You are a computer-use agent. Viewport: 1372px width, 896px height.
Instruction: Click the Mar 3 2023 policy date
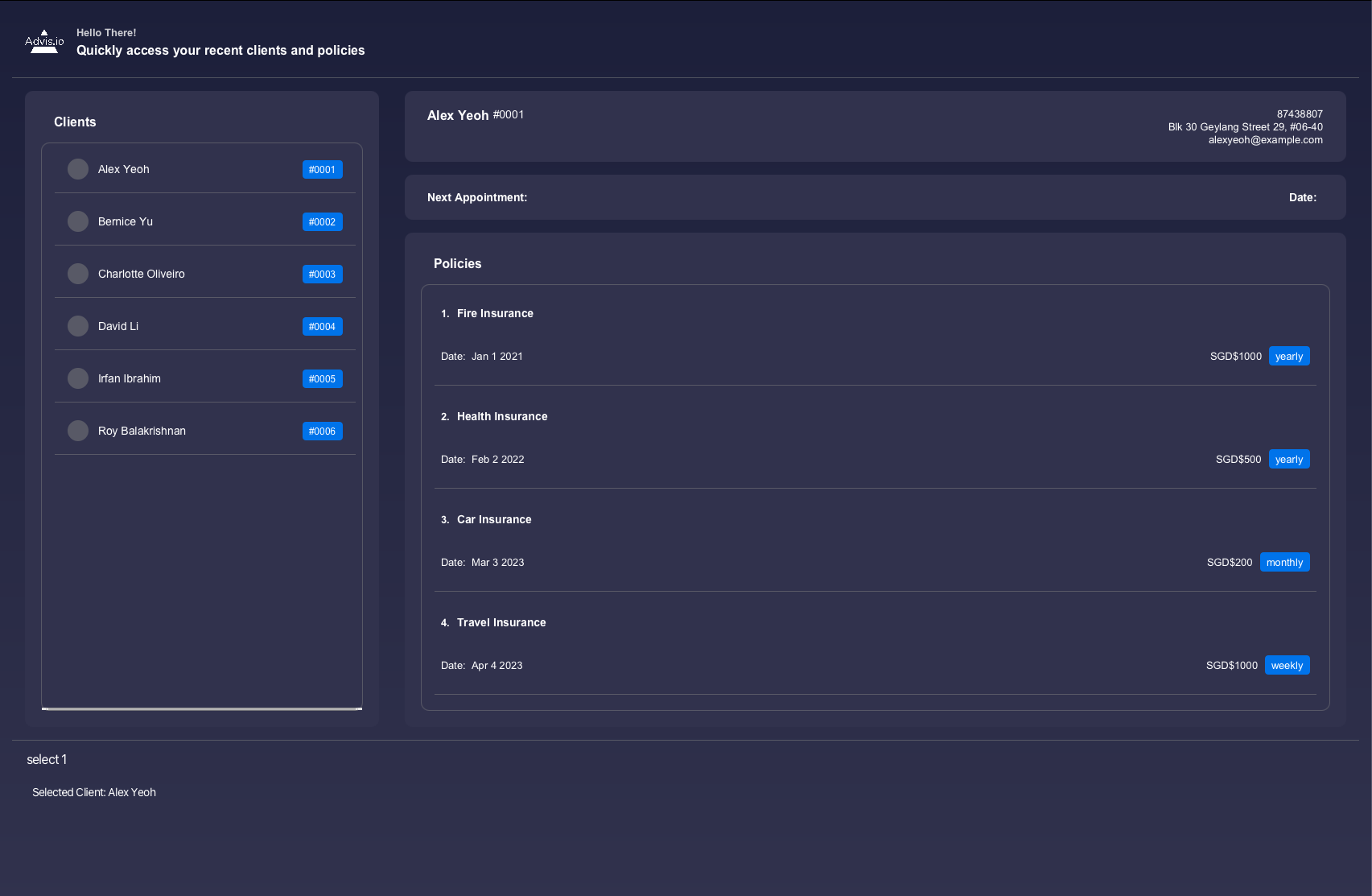click(498, 562)
